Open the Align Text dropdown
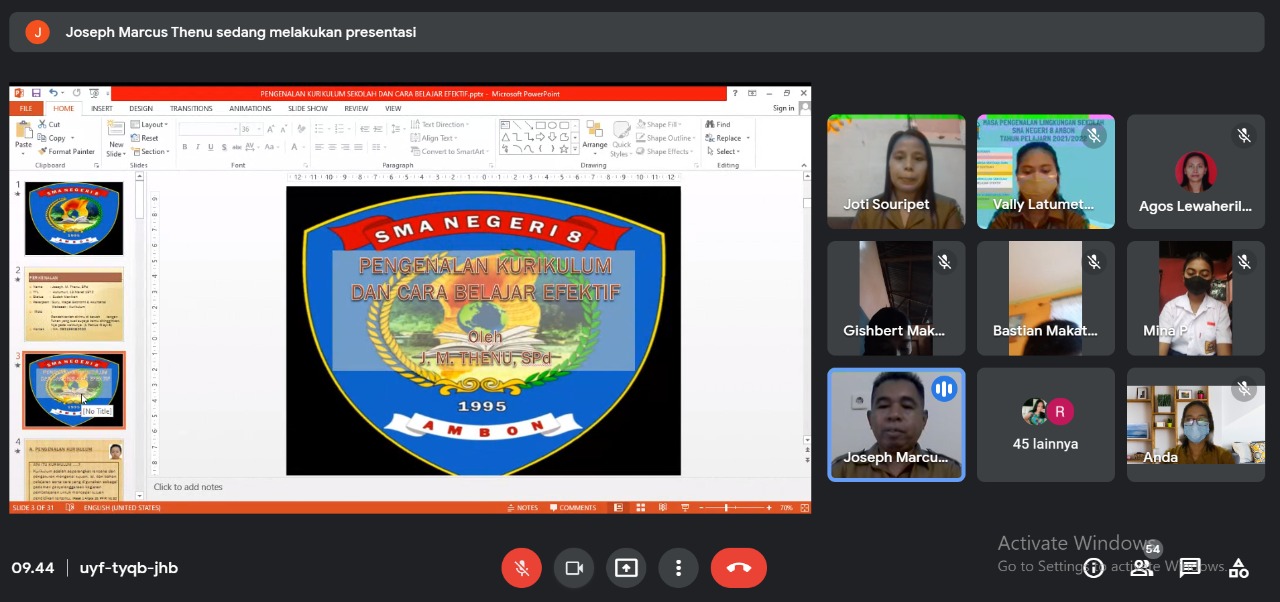 tap(436, 138)
